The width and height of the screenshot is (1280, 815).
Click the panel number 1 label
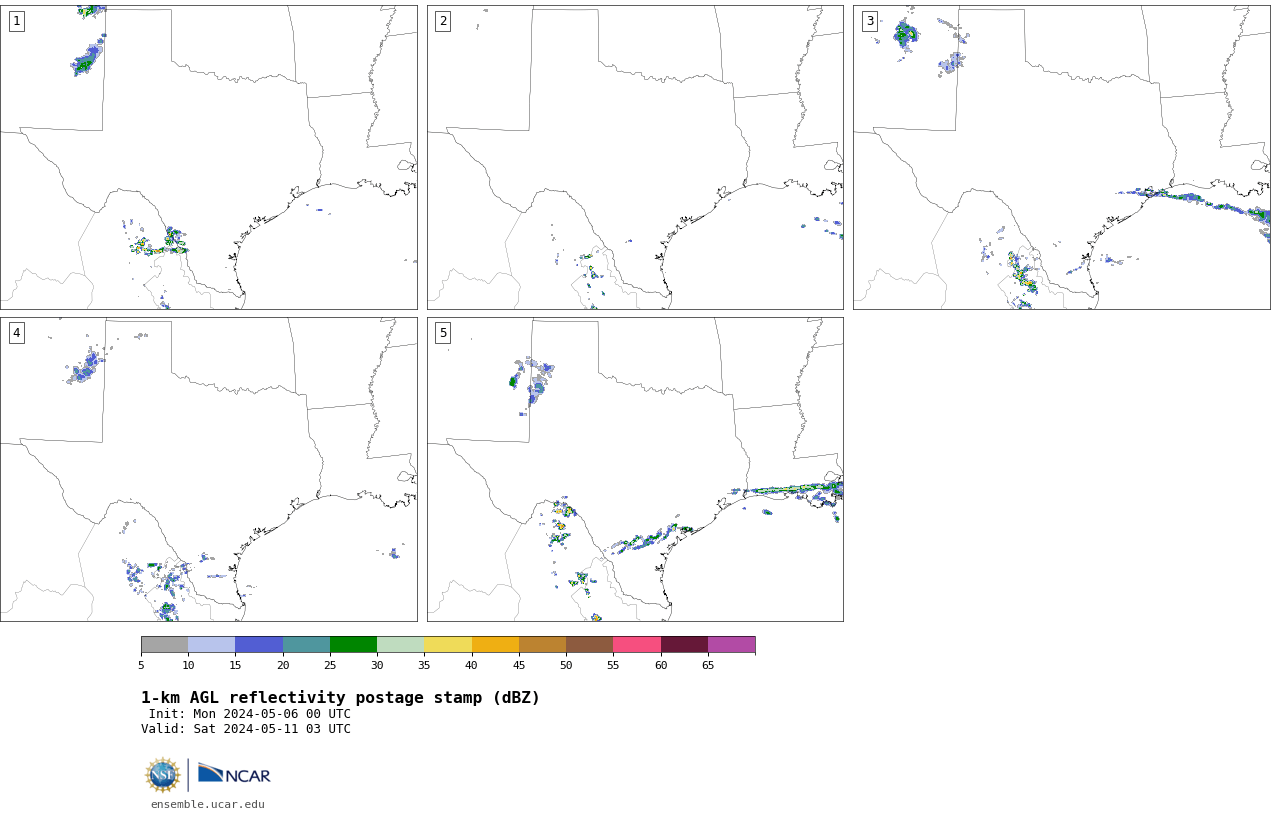(16, 21)
